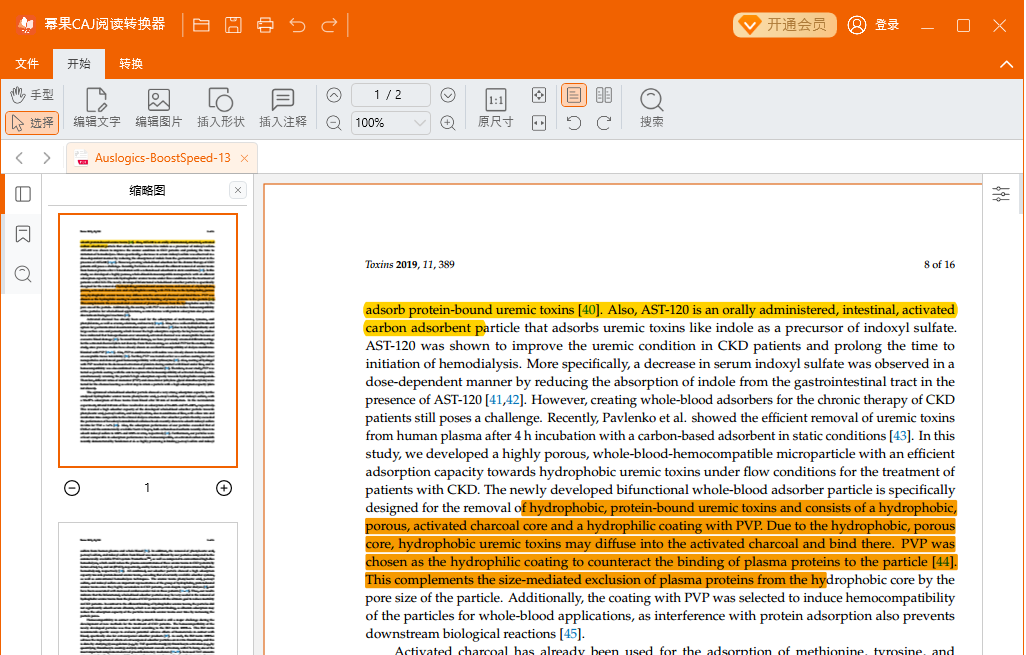
Task: Open the 文件 (File) menu
Action: click(x=27, y=64)
